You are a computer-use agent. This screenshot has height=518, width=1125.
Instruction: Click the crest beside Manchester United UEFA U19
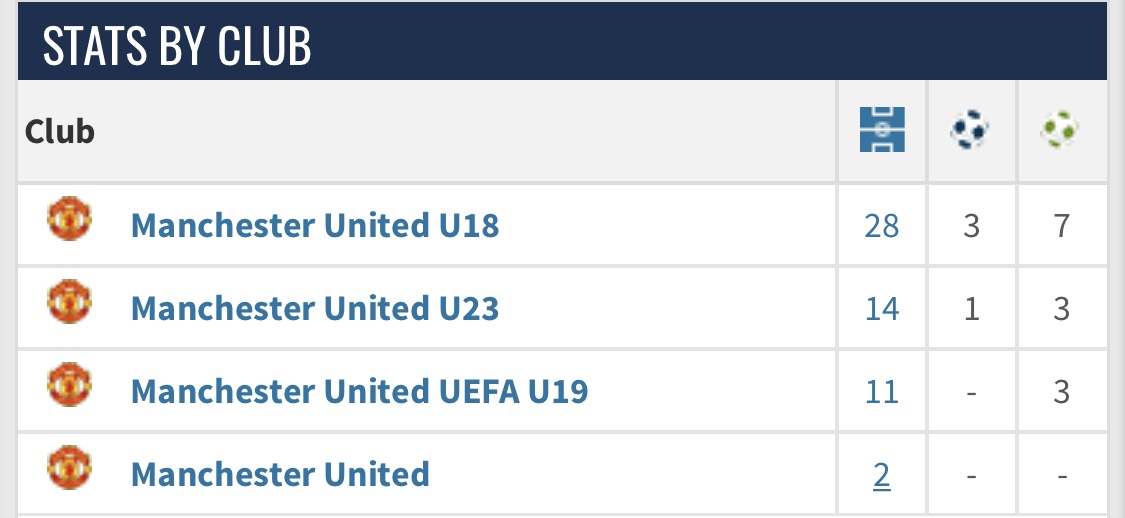(70, 385)
